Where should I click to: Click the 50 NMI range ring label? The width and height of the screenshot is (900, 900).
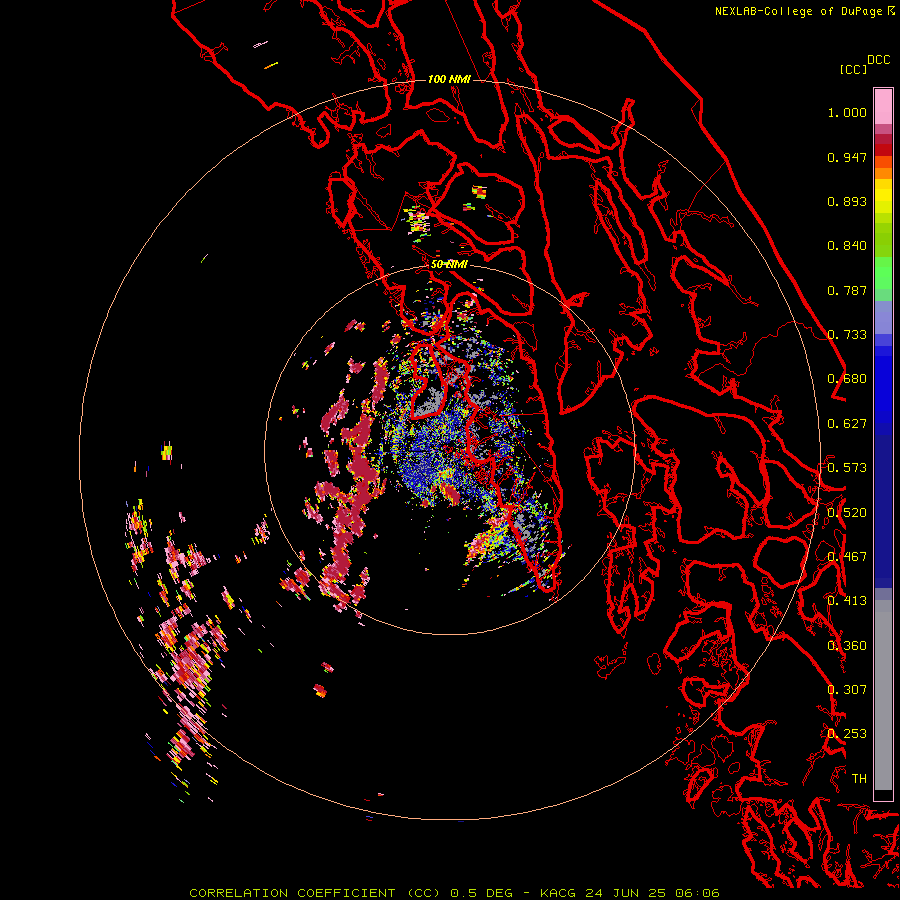tap(449, 264)
